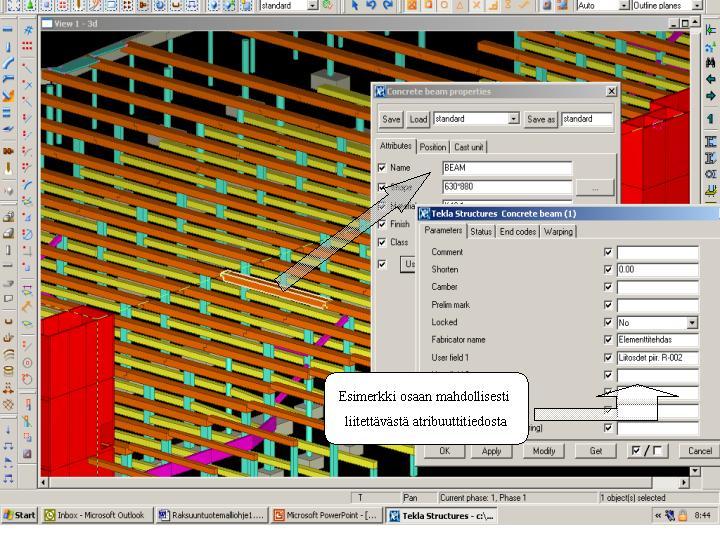Toggle the Prelim mark checkbox

coord(608,305)
